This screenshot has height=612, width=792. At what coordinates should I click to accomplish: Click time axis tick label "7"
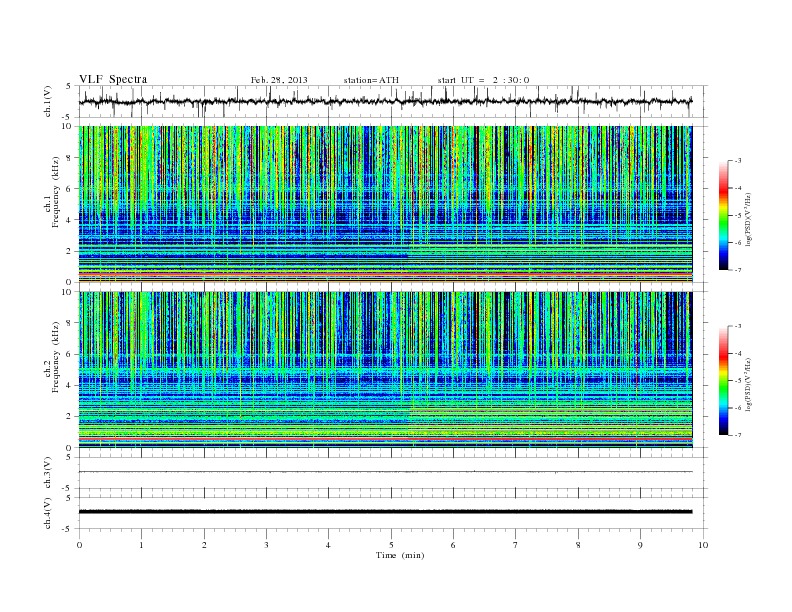pos(516,545)
